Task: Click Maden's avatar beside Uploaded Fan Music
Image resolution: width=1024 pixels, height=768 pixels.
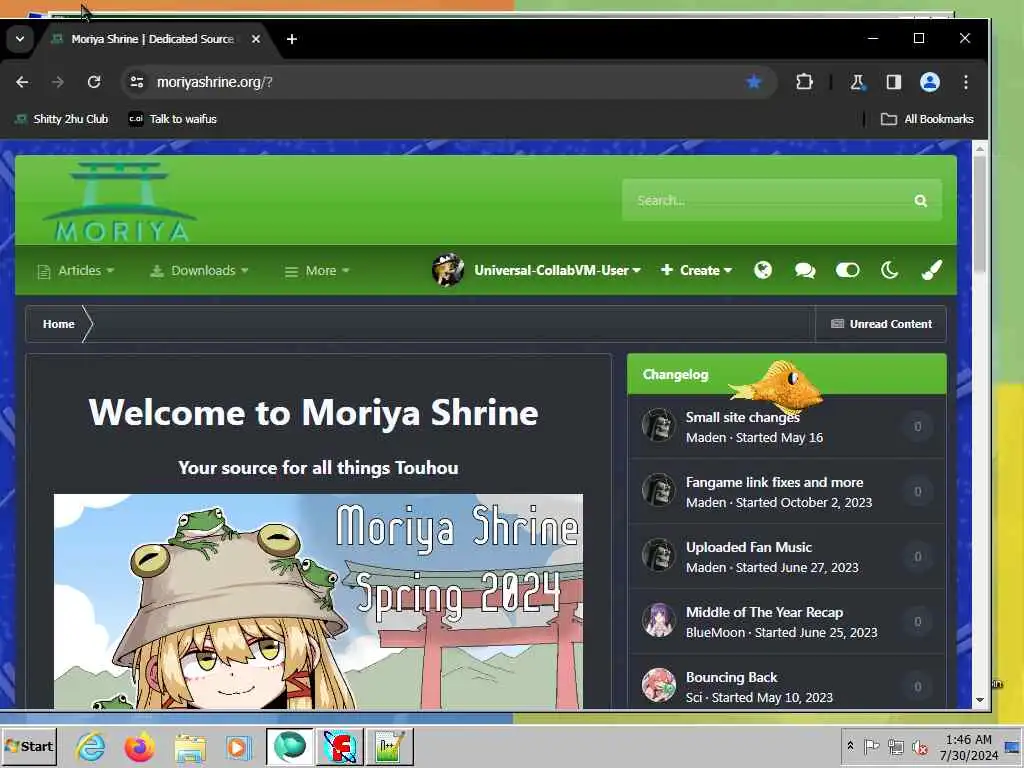Action: point(658,556)
